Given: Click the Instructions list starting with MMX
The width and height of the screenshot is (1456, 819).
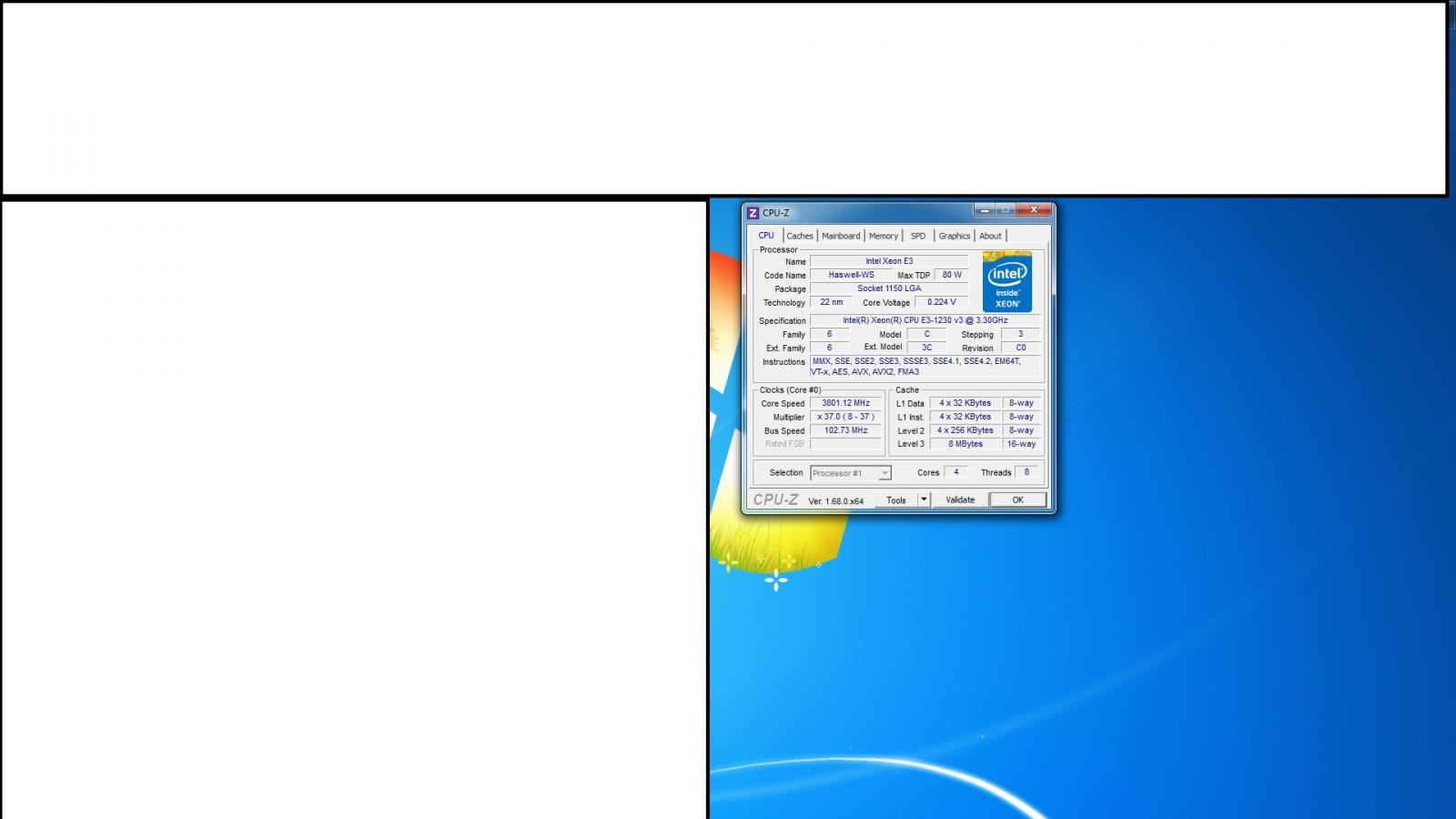Looking at the screenshot, I should pyautogui.click(x=925, y=367).
